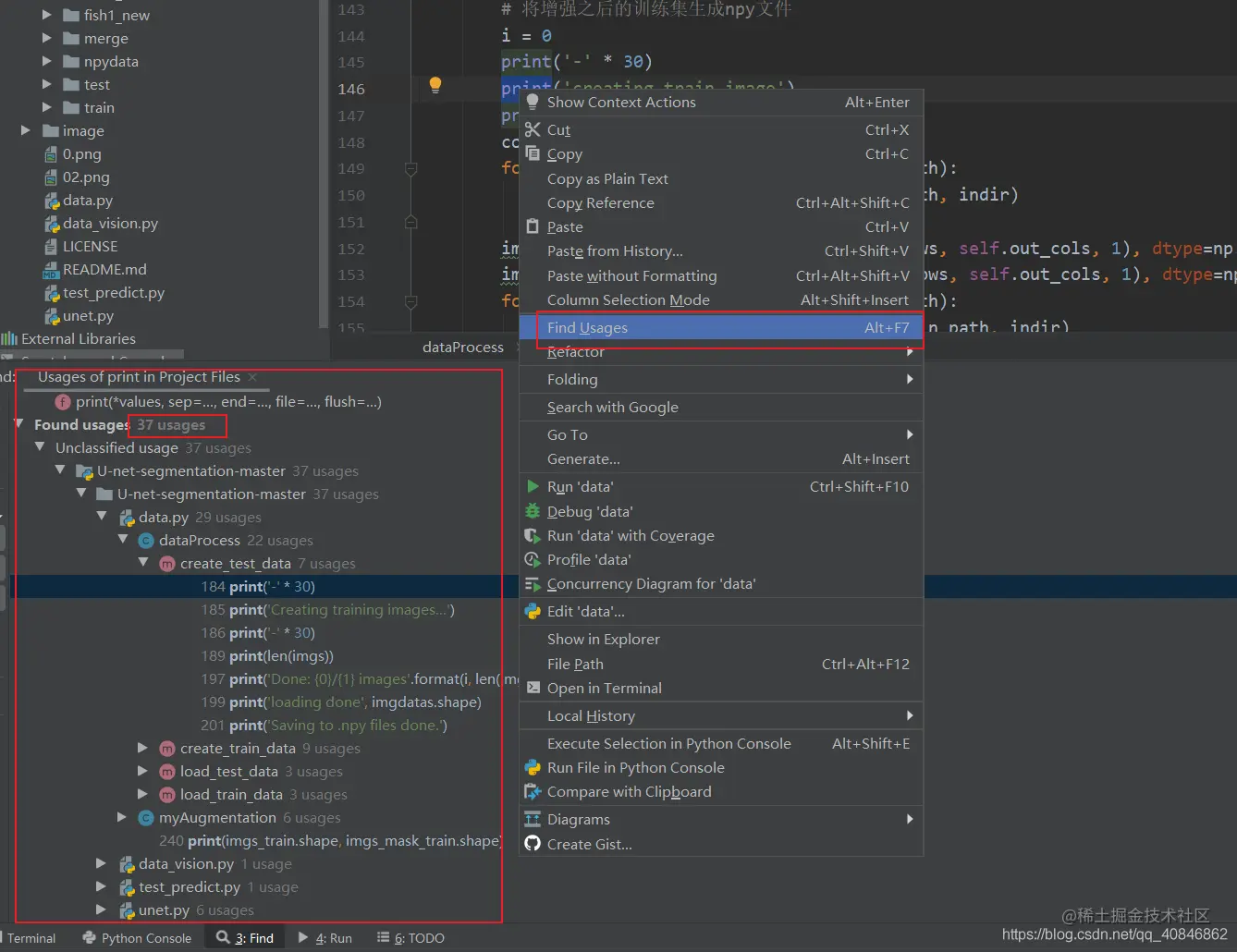1237x952 pixels.
Task: Expand the myAugmentation node
Action: [x=122, y=817]
